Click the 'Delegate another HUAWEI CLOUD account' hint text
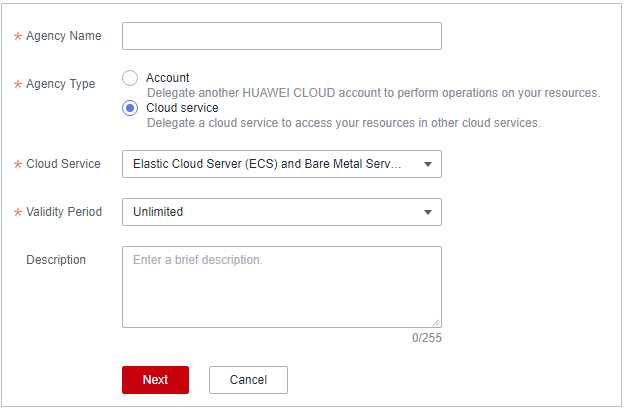The image size is (626, 409). pyautogui.click(x=372, y=93)
